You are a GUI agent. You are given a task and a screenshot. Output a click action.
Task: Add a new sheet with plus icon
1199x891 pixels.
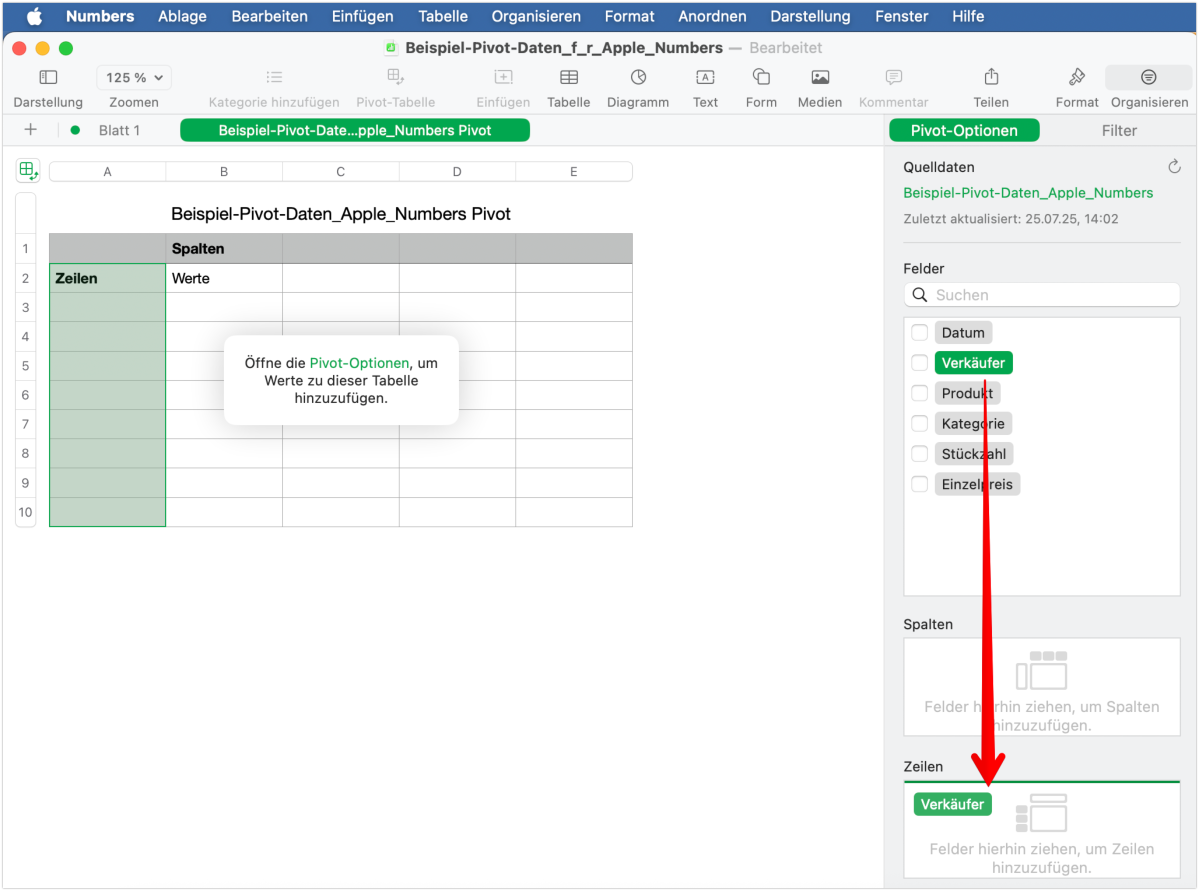[x=31, y=130]
